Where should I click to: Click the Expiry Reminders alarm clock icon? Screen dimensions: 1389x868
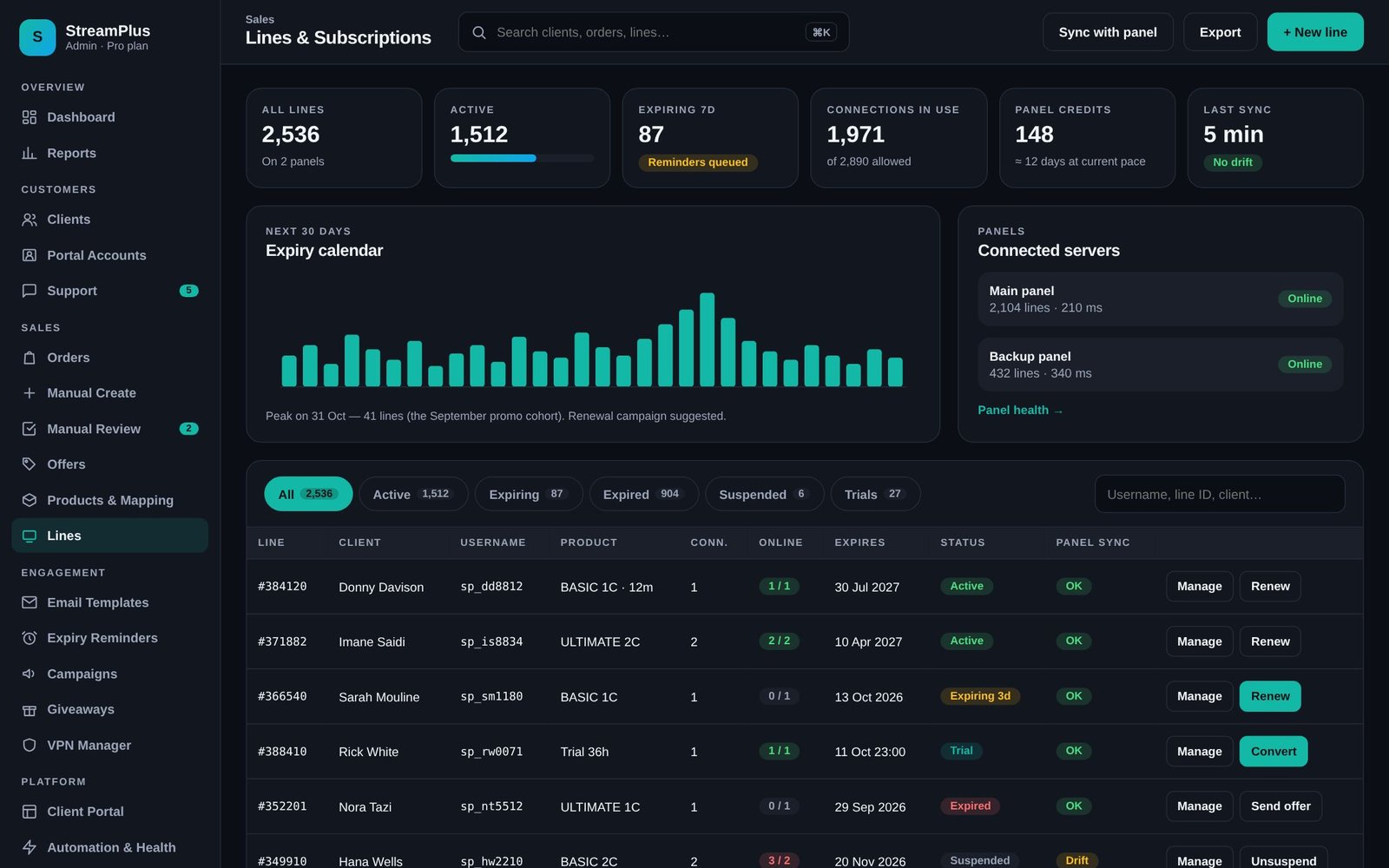tap(30, 638)
